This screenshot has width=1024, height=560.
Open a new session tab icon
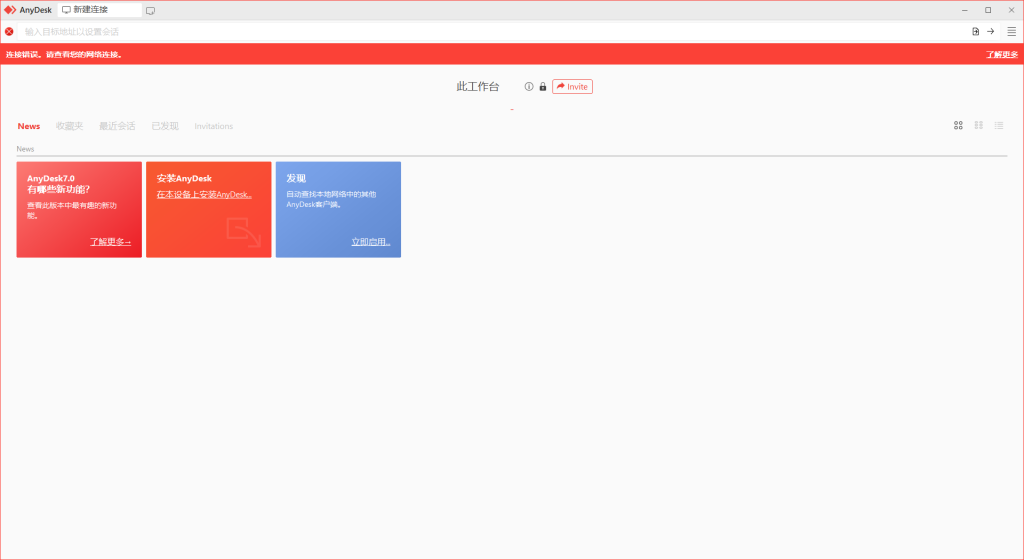point(150,10)
